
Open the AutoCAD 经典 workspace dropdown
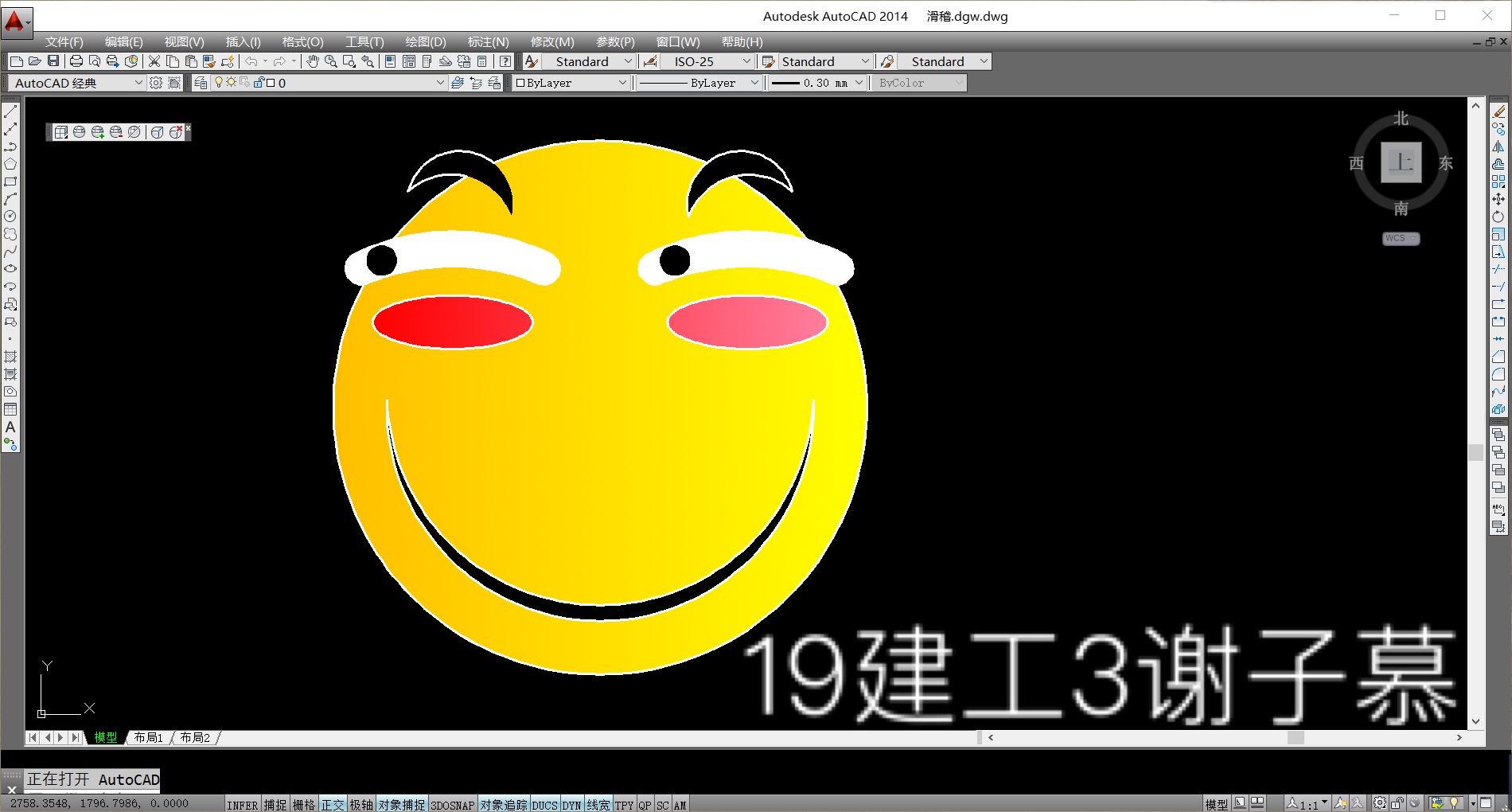(138, 83)
